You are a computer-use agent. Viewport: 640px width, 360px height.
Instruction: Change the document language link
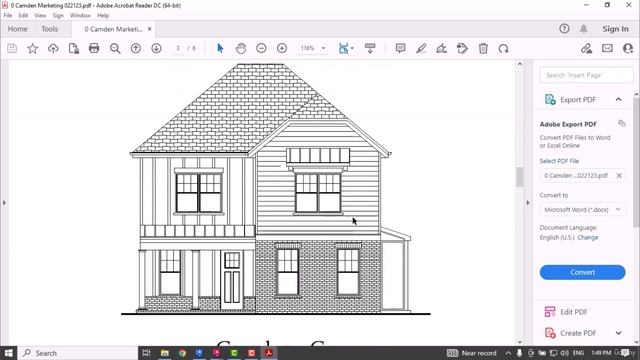pos(588,238)
